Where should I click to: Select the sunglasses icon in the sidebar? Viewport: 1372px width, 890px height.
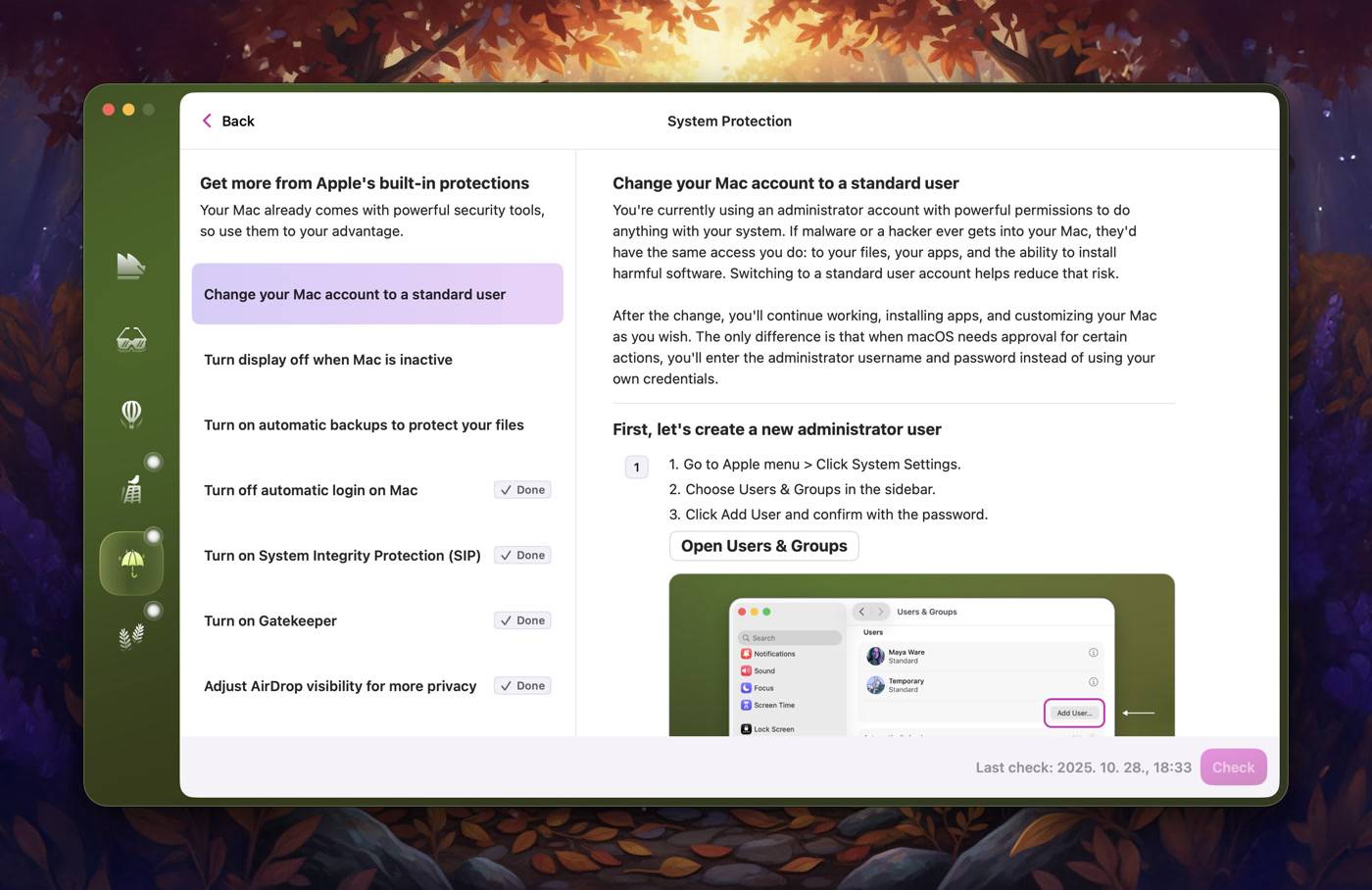pos(131,340)
